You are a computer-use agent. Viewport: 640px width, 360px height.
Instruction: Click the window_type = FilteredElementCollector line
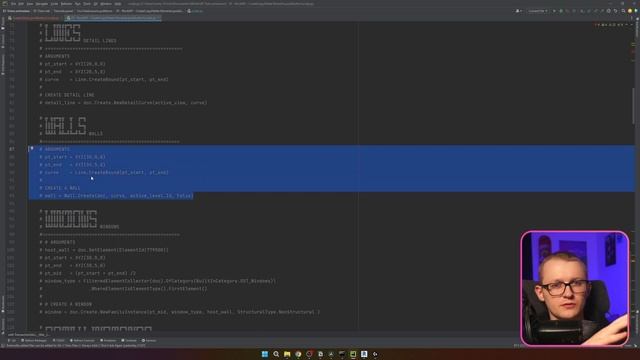click(x=158, y=281)
